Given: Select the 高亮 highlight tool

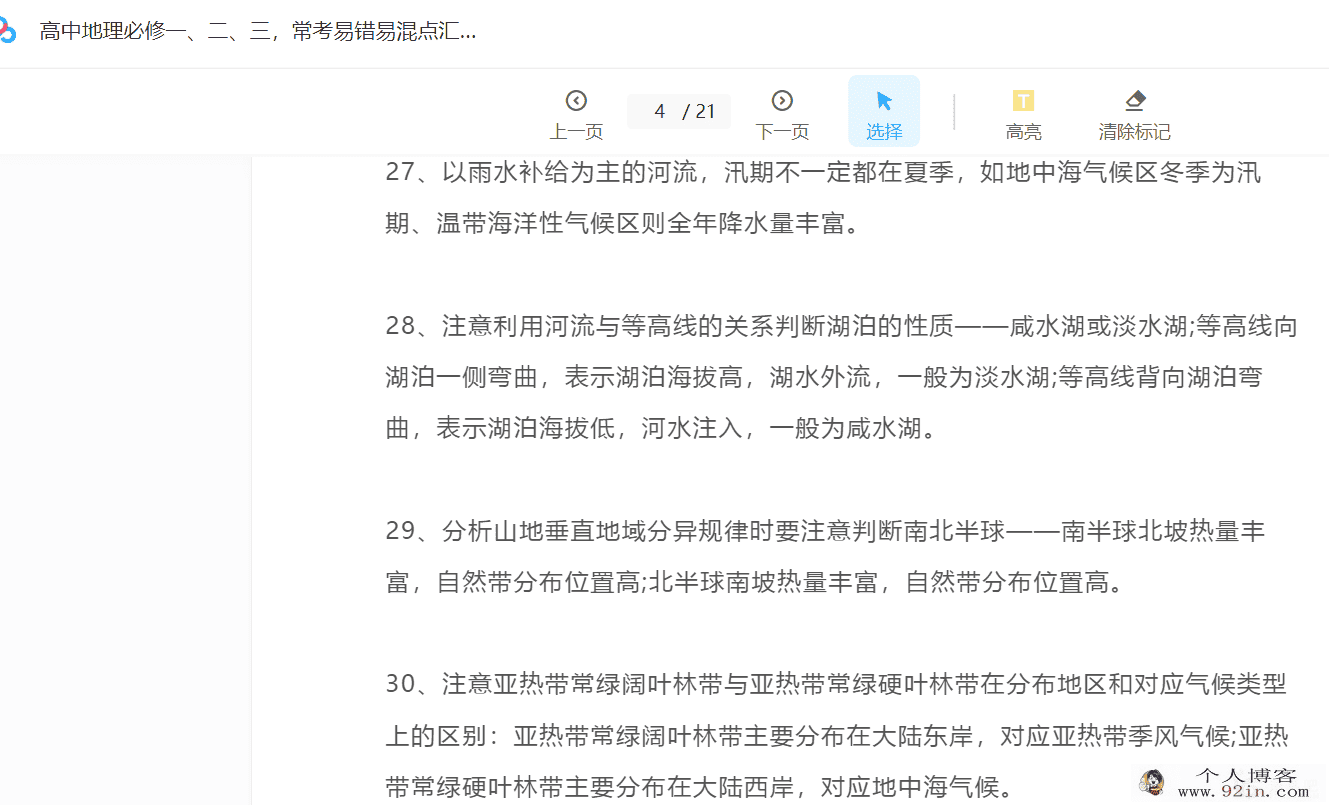Looking at the screenshot, I should click(x=1023, y=114).
